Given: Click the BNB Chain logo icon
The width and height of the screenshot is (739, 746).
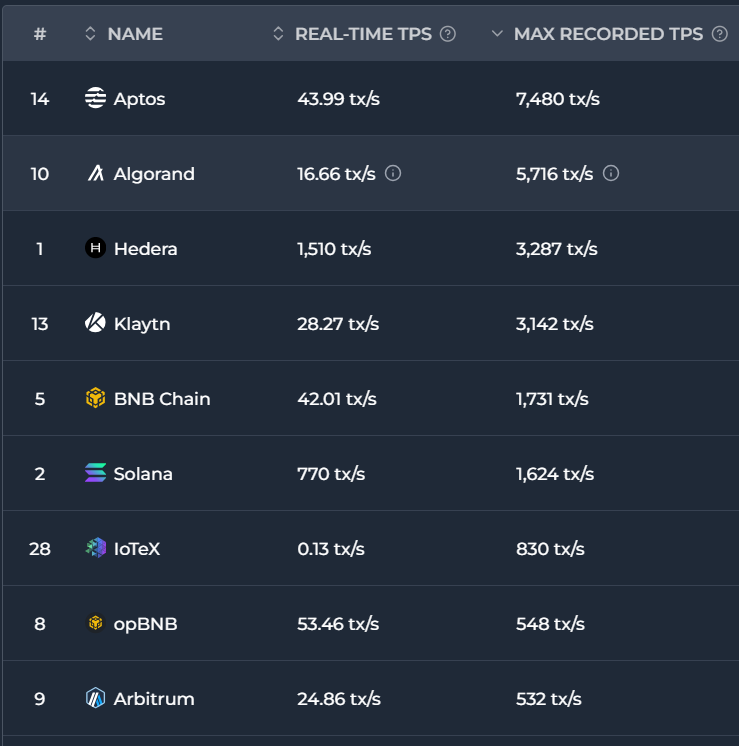Looking at the screenshot, I should (x=95, y=398).
